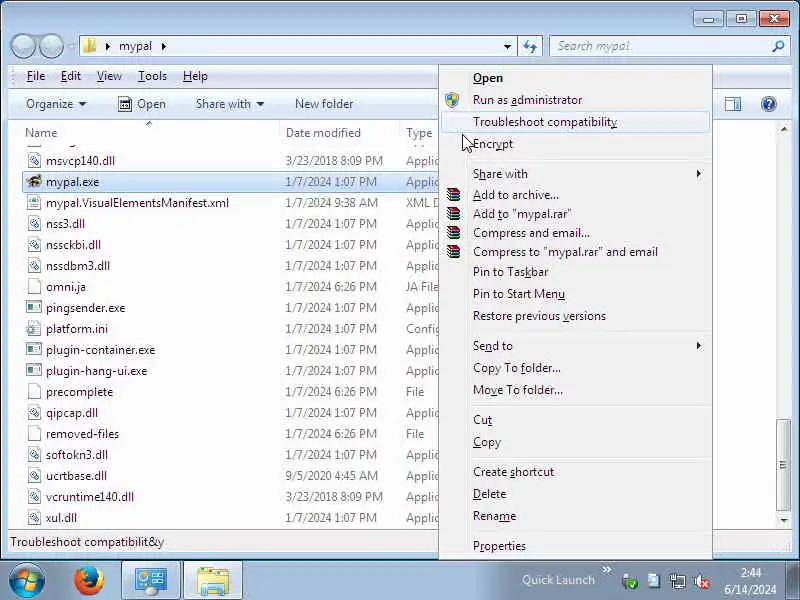Open the View menu
Viewport: 800px width, 600px height.
coord(109,76)
